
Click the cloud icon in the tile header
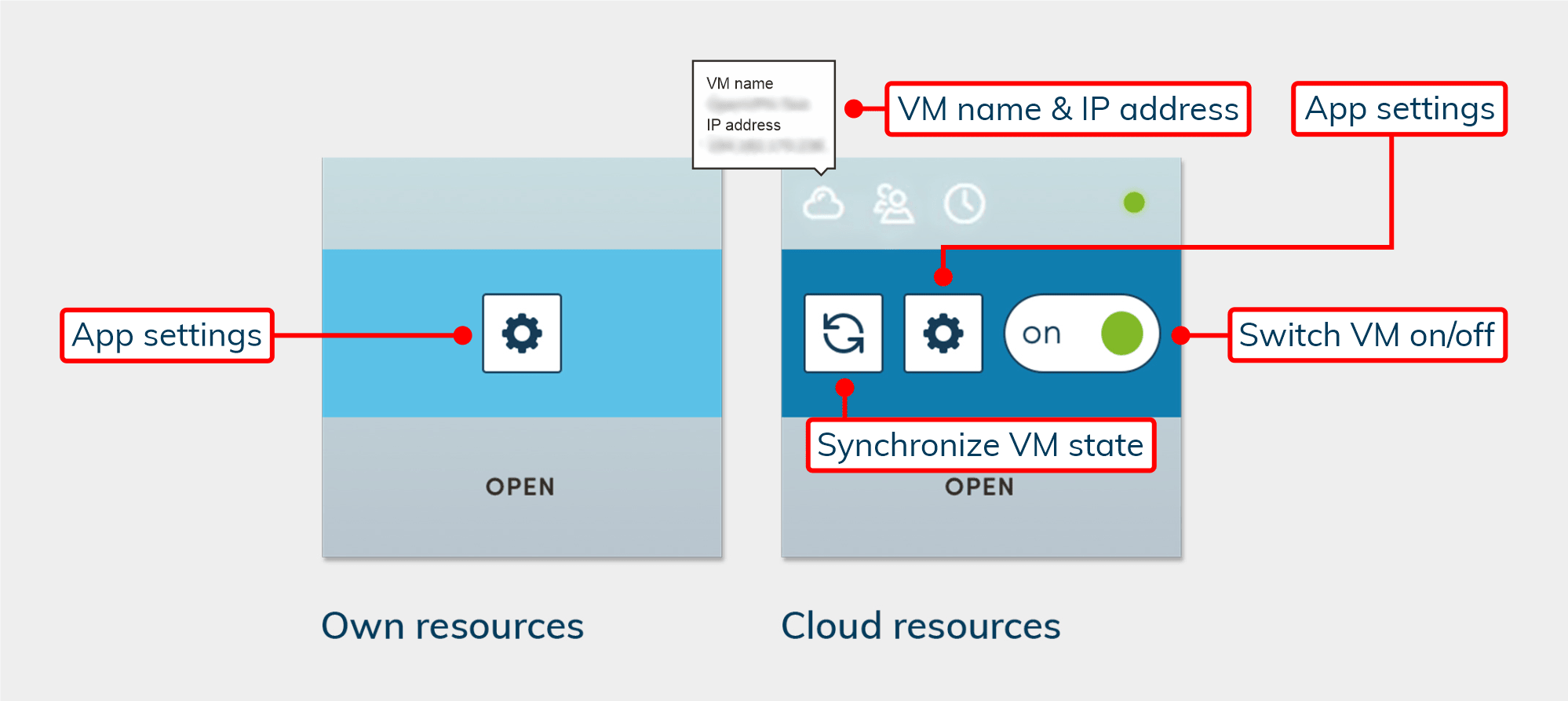tap(823, 204)
